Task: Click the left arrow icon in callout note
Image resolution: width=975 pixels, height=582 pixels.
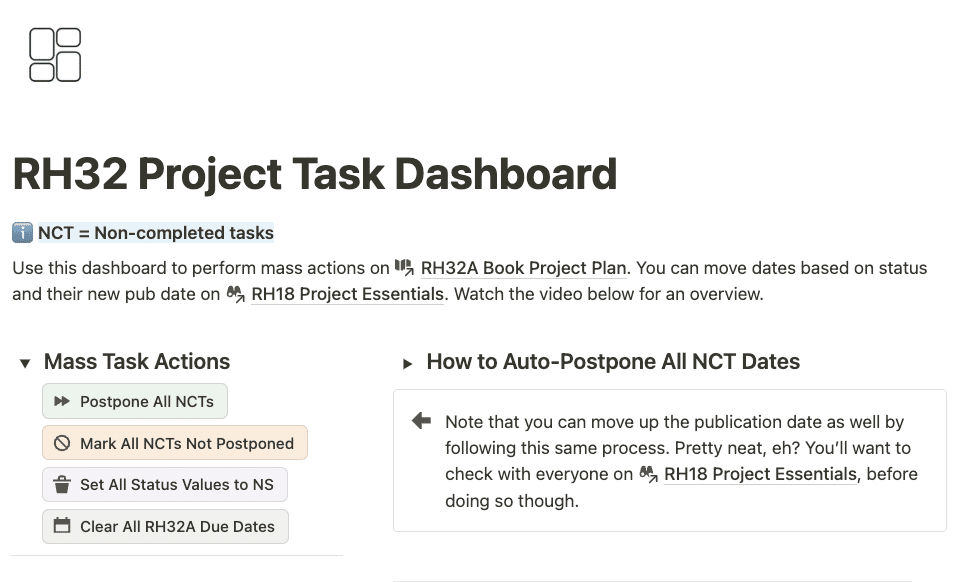Action: [421, 421]
